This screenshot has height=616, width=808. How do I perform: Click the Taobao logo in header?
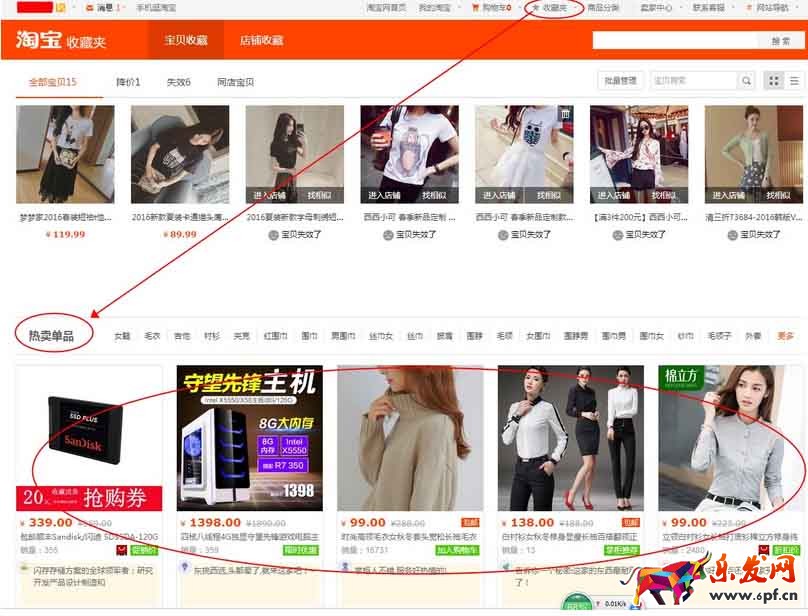click(x=38, y=40)
